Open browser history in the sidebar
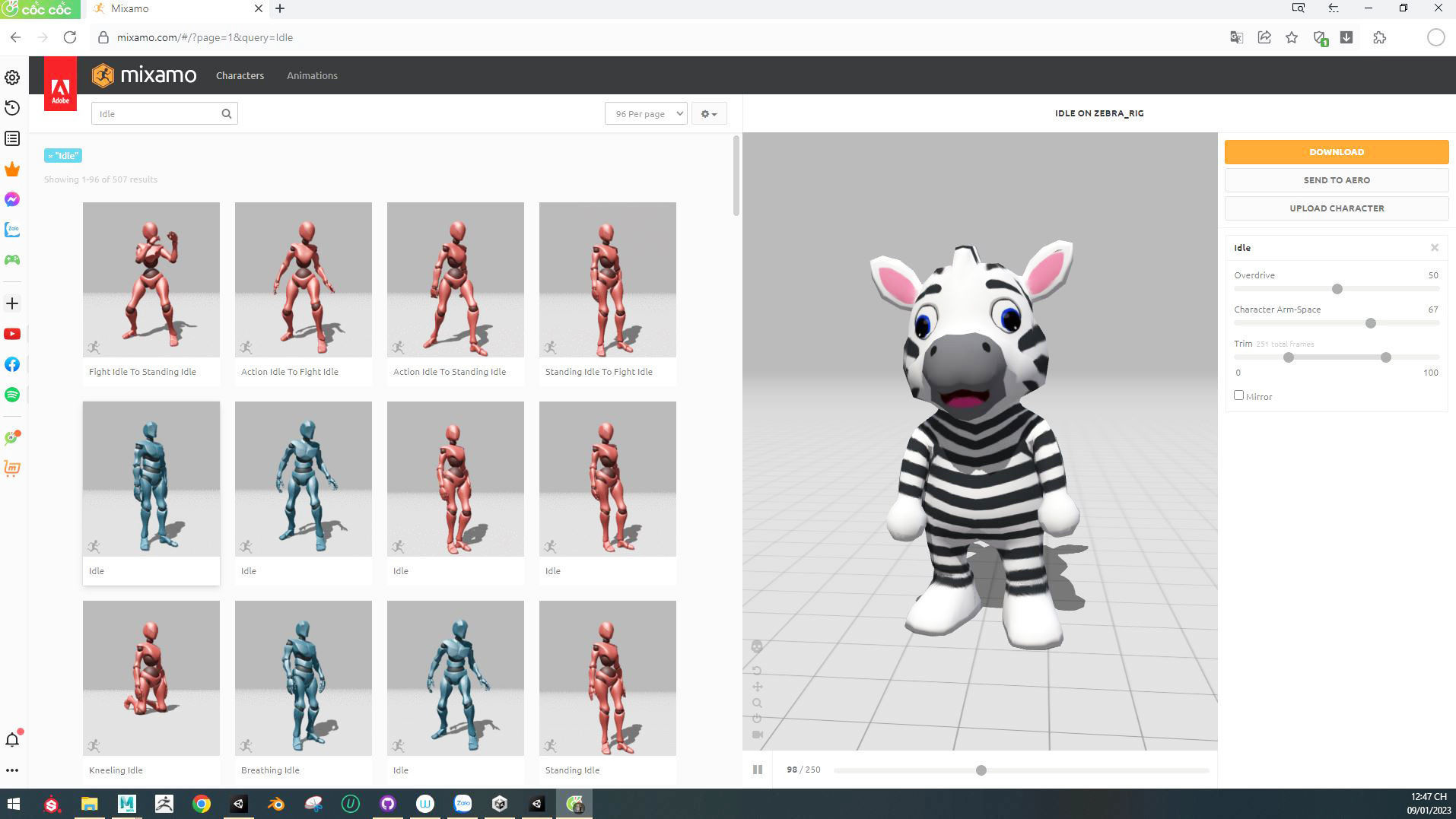The height and width of the screenshot is (819, 1456). [12, 108]
